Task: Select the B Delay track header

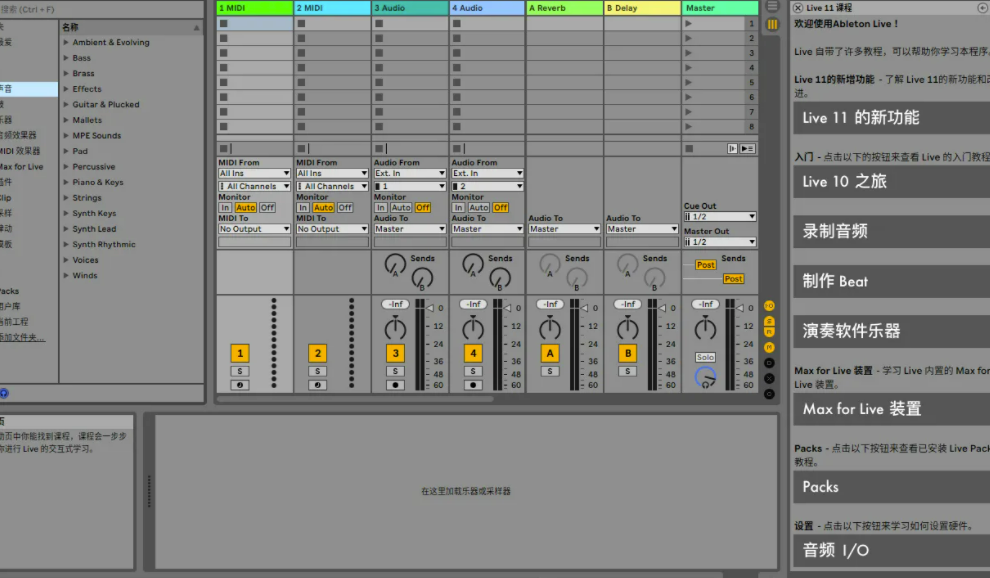Action: [642, 8]
